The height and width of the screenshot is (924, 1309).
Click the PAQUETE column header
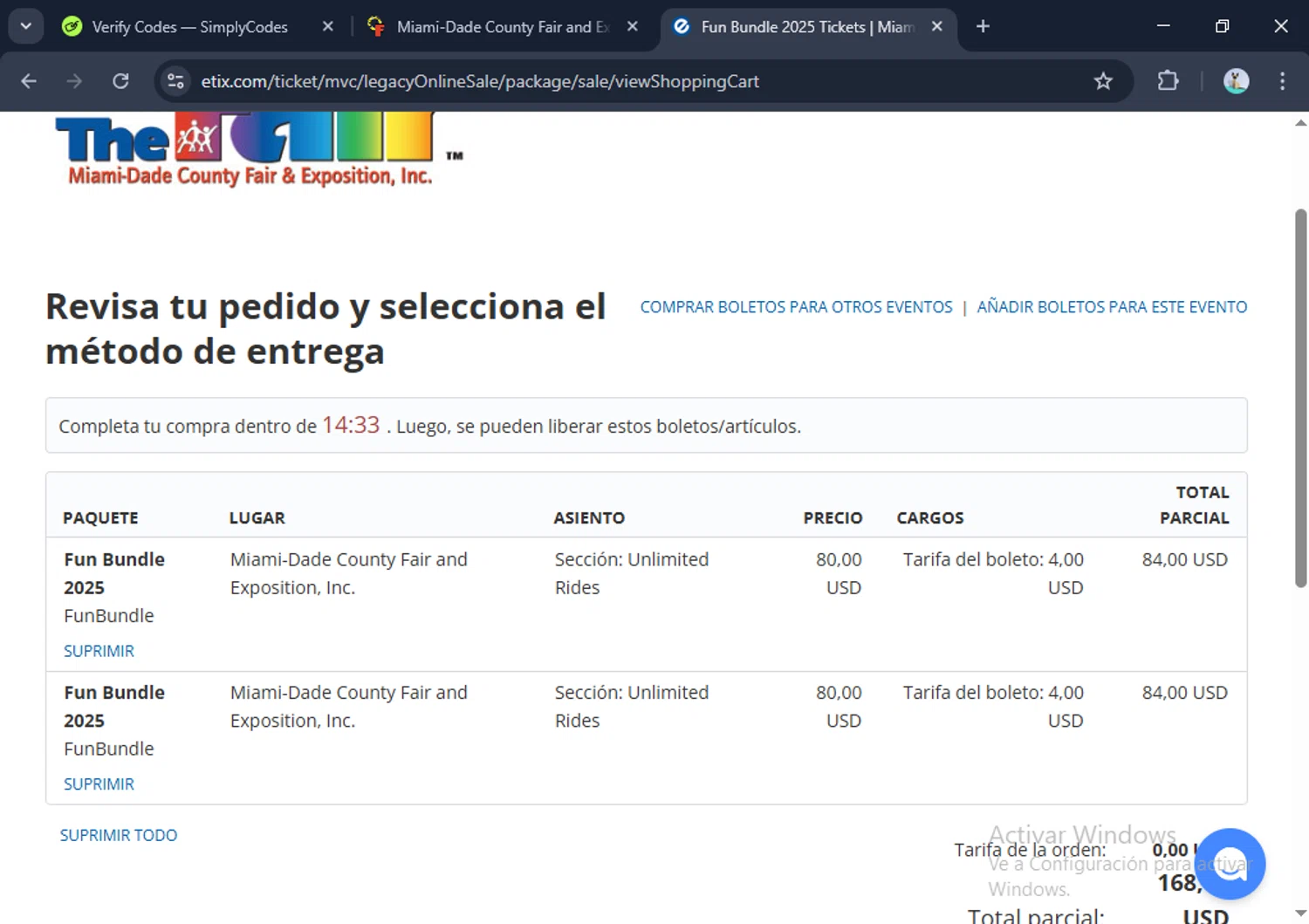(100, 517)
